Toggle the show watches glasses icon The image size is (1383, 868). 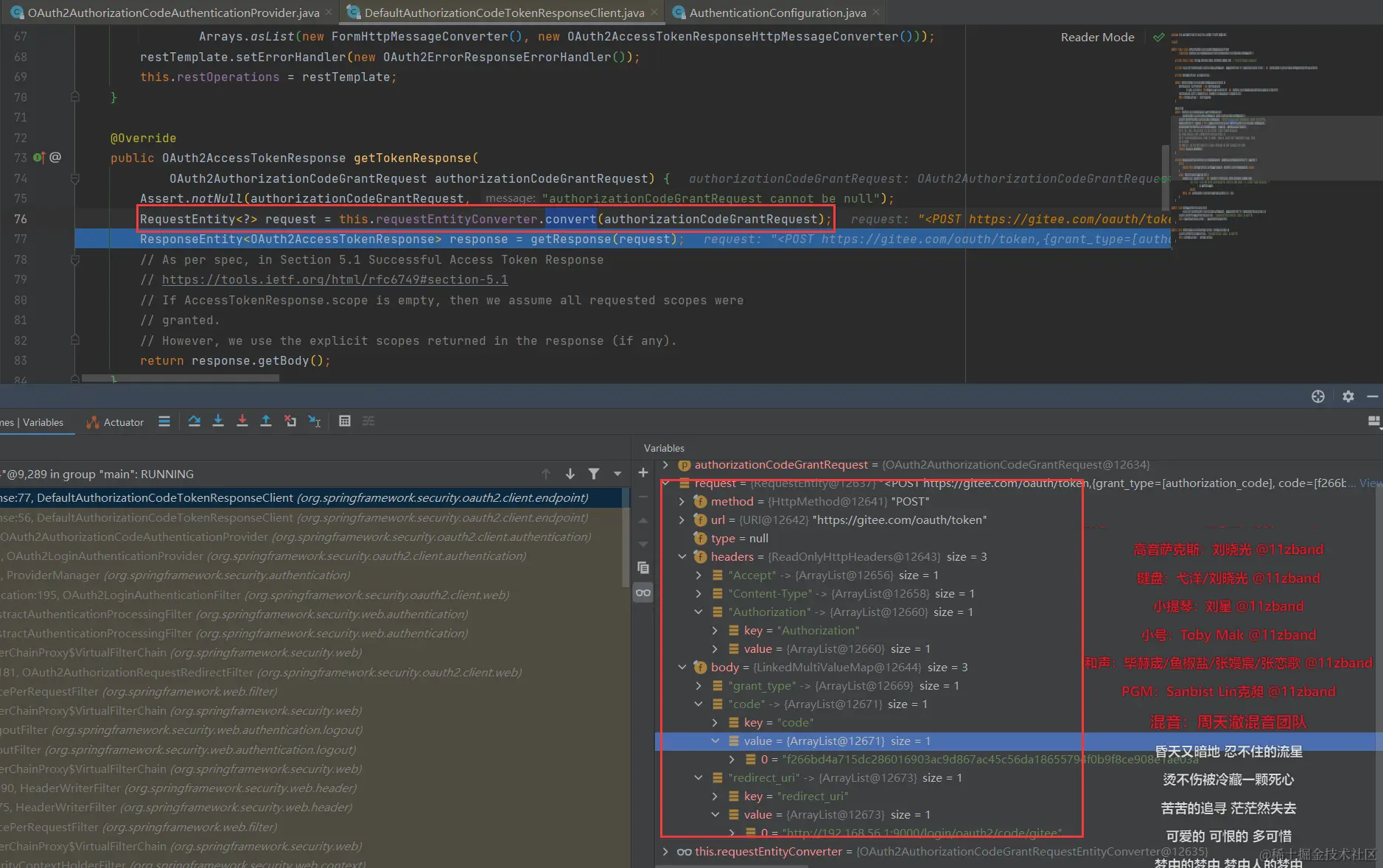click(x=643, y=592)
